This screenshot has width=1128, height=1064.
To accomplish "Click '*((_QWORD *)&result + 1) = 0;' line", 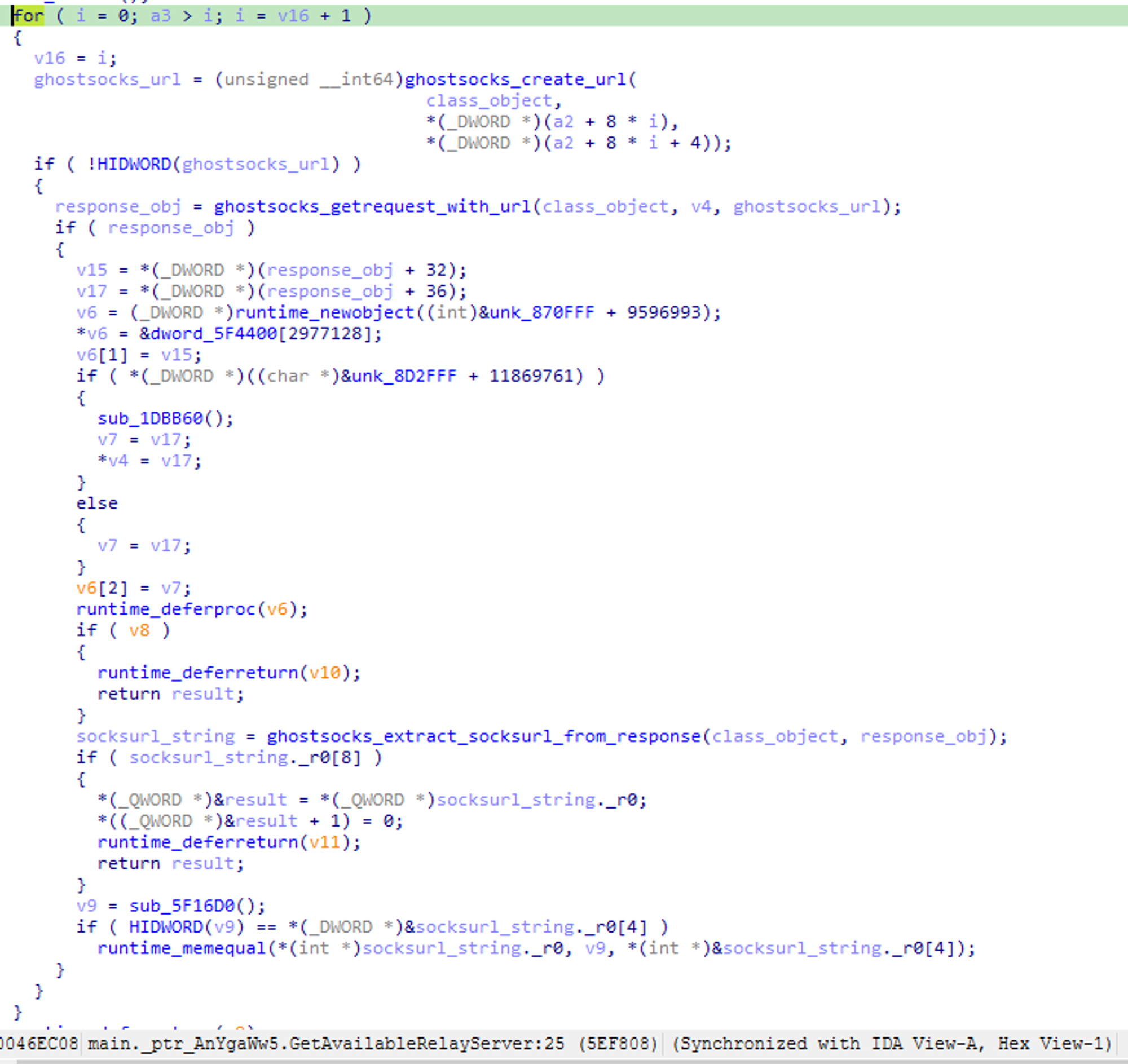I will point(250,821).
